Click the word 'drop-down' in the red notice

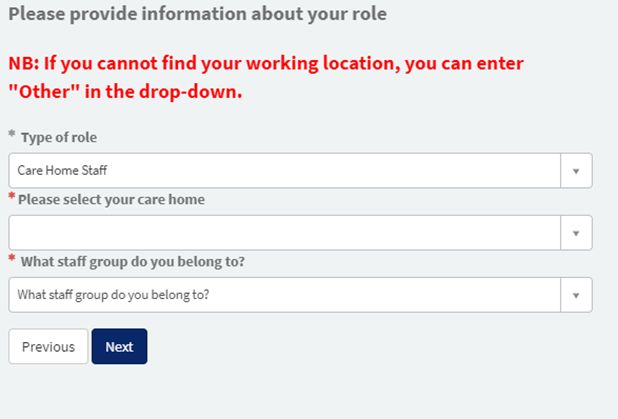190,92
